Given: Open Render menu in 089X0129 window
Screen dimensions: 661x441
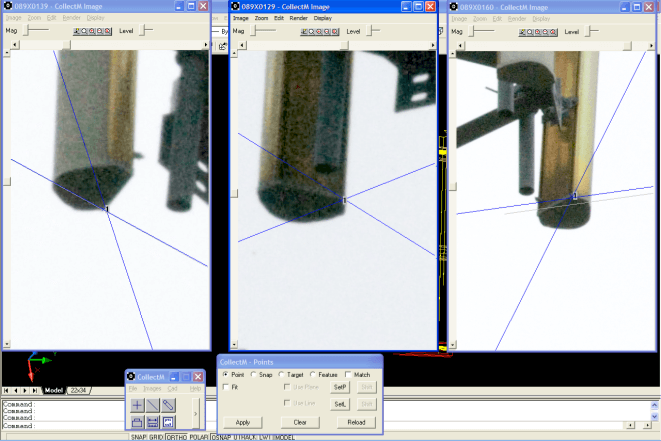Looking at the screenshot, I should pos(298,18).
